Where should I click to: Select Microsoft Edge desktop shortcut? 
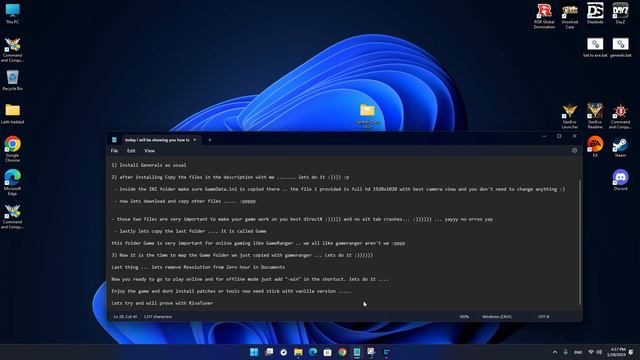pyautogui.click(x=12, y=182)
